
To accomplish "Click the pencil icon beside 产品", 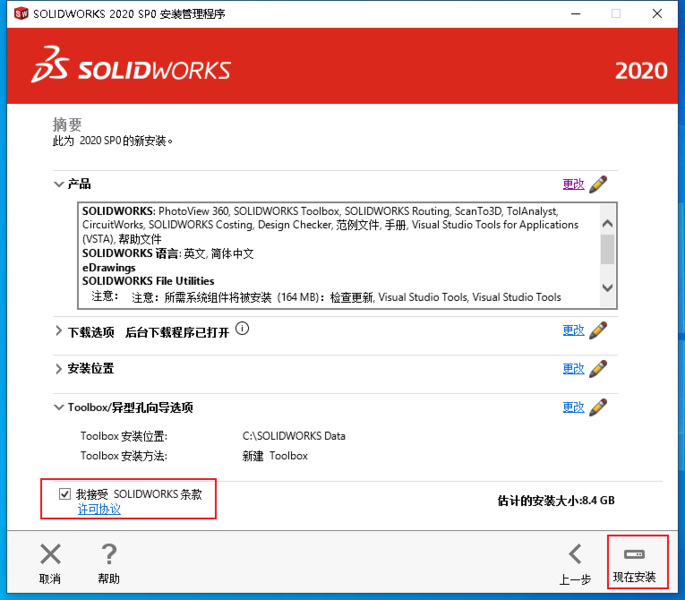I will click(598, 184).
